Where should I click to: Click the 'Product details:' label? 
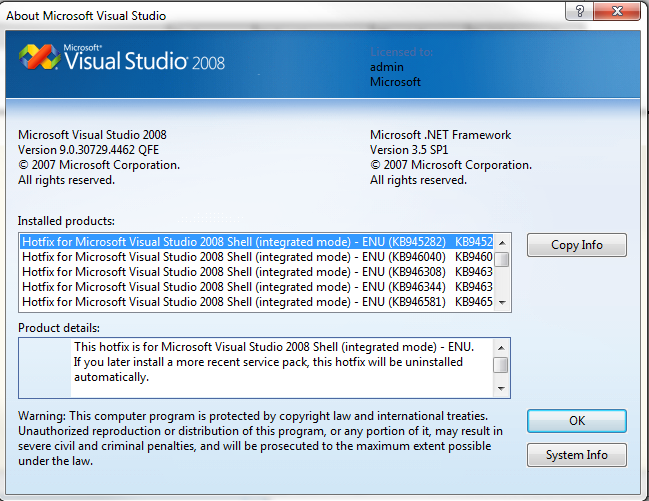(x=59, y=328)
